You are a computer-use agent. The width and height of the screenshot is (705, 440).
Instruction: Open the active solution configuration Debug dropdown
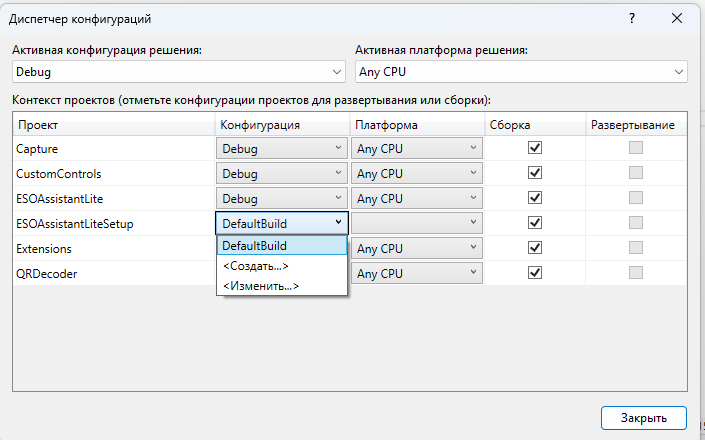click(179, 72)
